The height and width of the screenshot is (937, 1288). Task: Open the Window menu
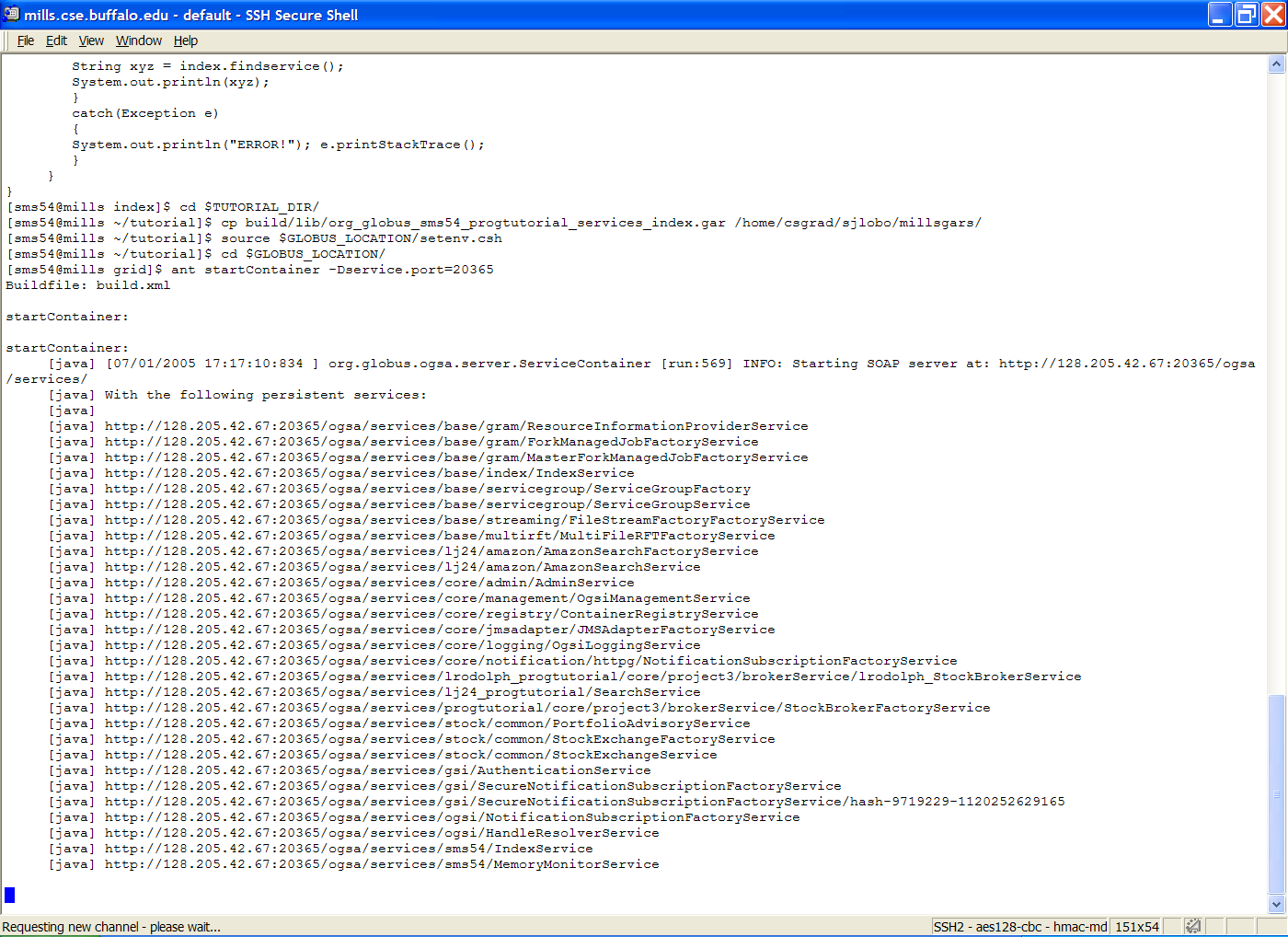pos(138,40)
